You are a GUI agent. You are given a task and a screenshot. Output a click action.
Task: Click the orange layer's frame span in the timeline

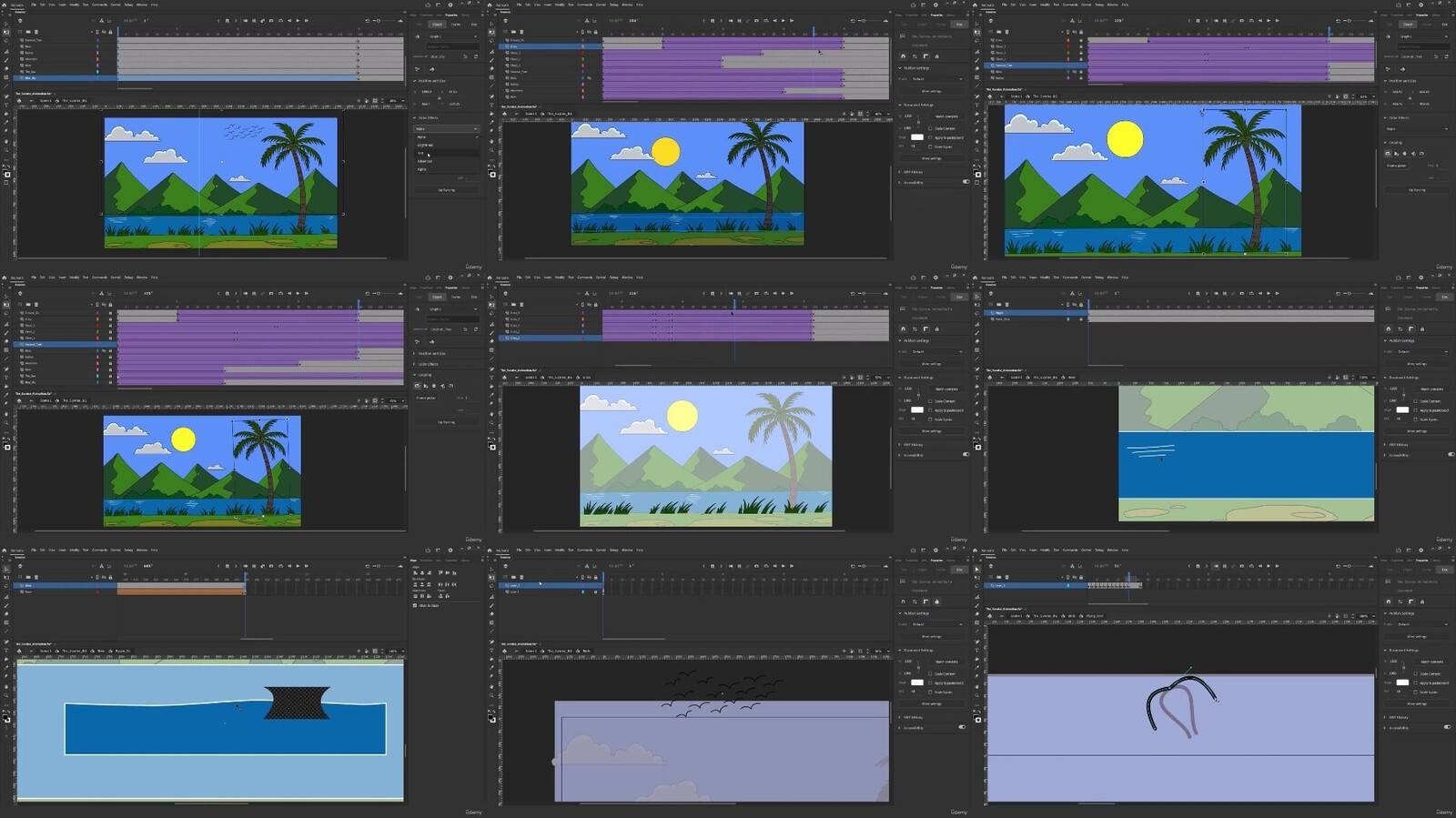point(180,591)
